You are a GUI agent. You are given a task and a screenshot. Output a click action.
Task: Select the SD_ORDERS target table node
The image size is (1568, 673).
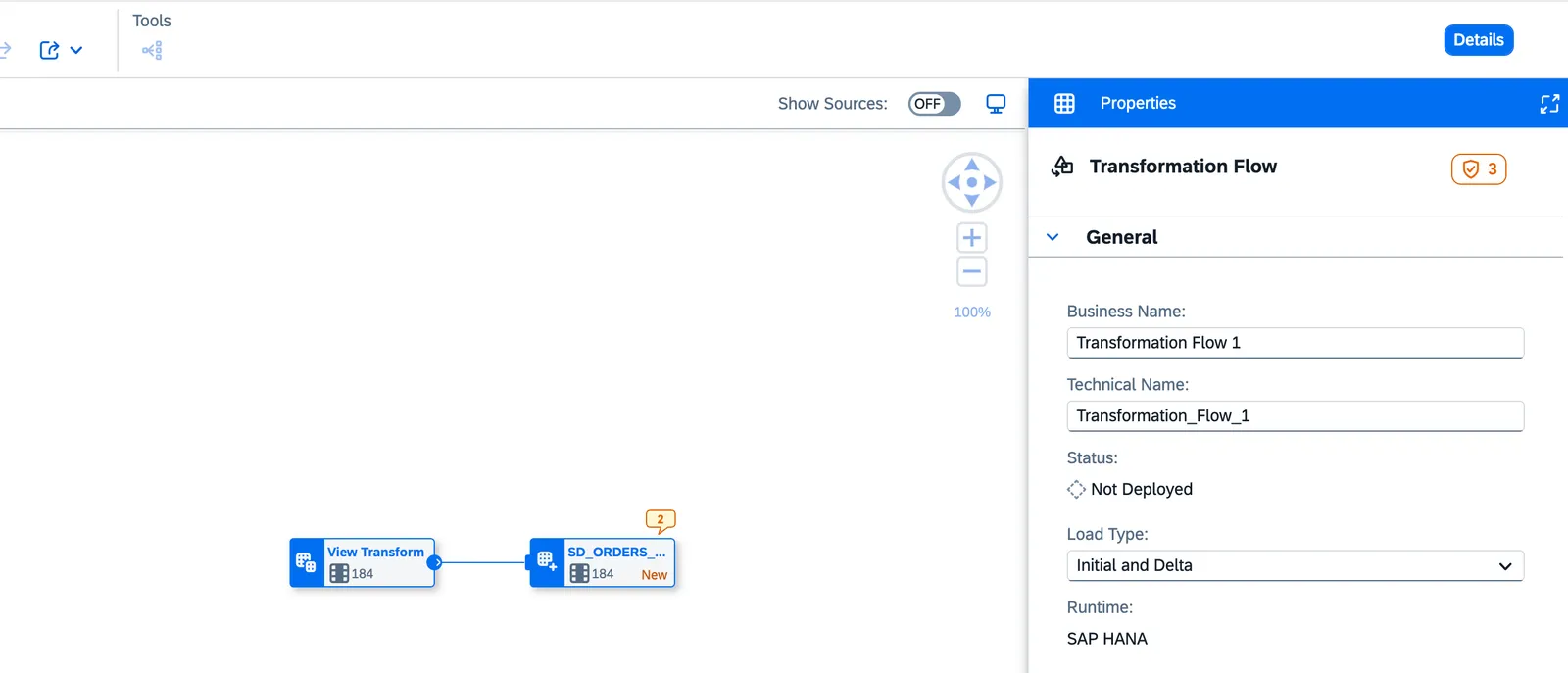[602, 562]
